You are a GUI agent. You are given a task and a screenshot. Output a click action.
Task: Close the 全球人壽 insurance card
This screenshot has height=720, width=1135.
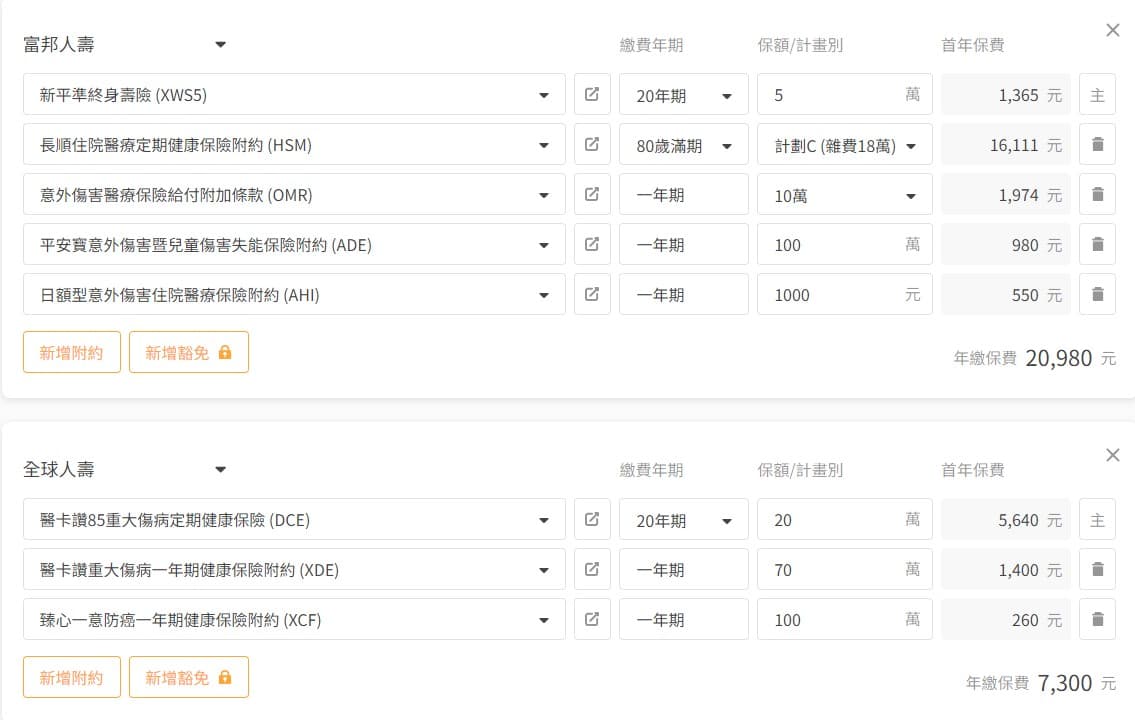[x=1113, y=456]
